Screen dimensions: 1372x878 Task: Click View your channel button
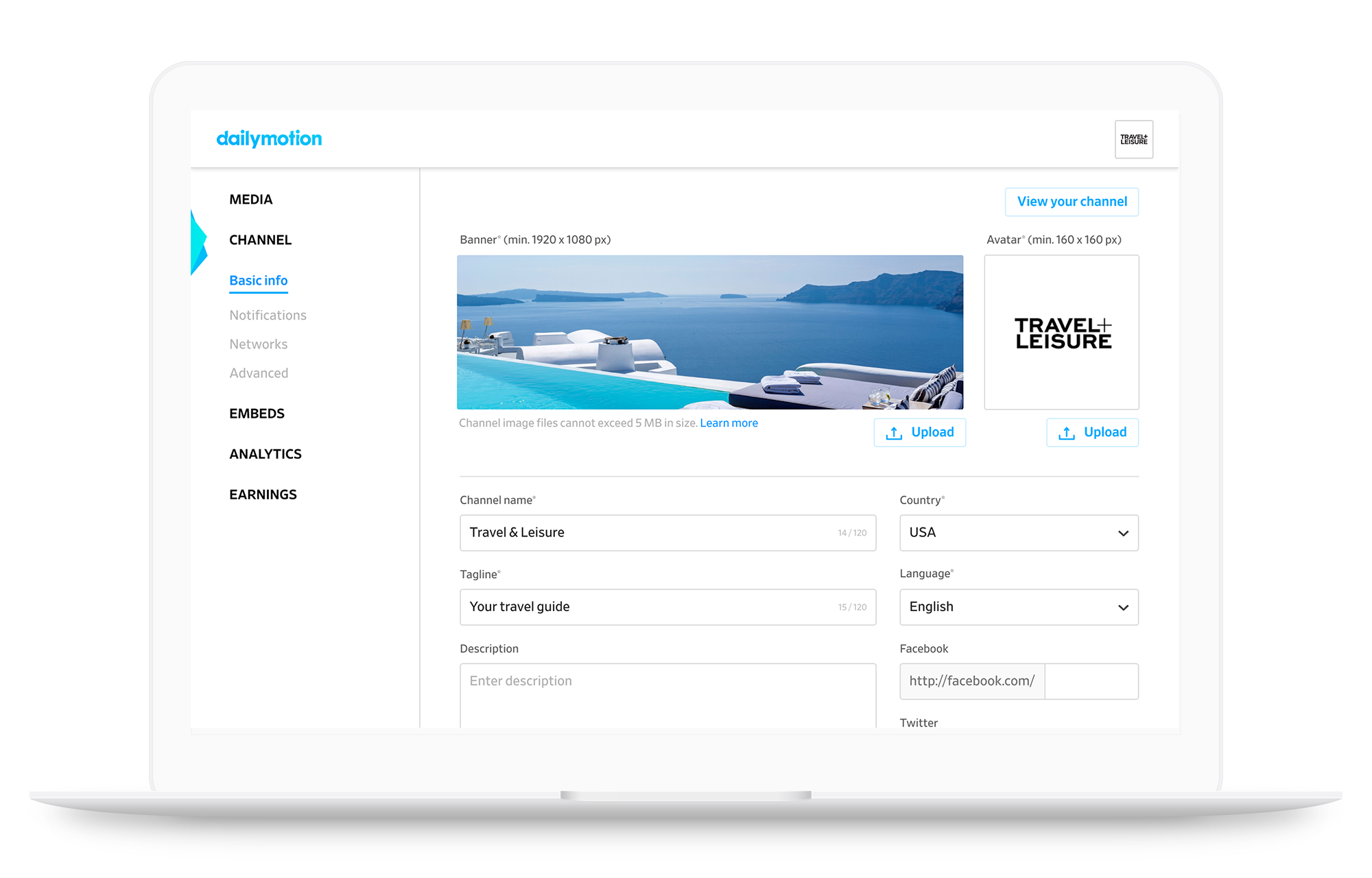pyautogui.click(x=1072, y=202)
